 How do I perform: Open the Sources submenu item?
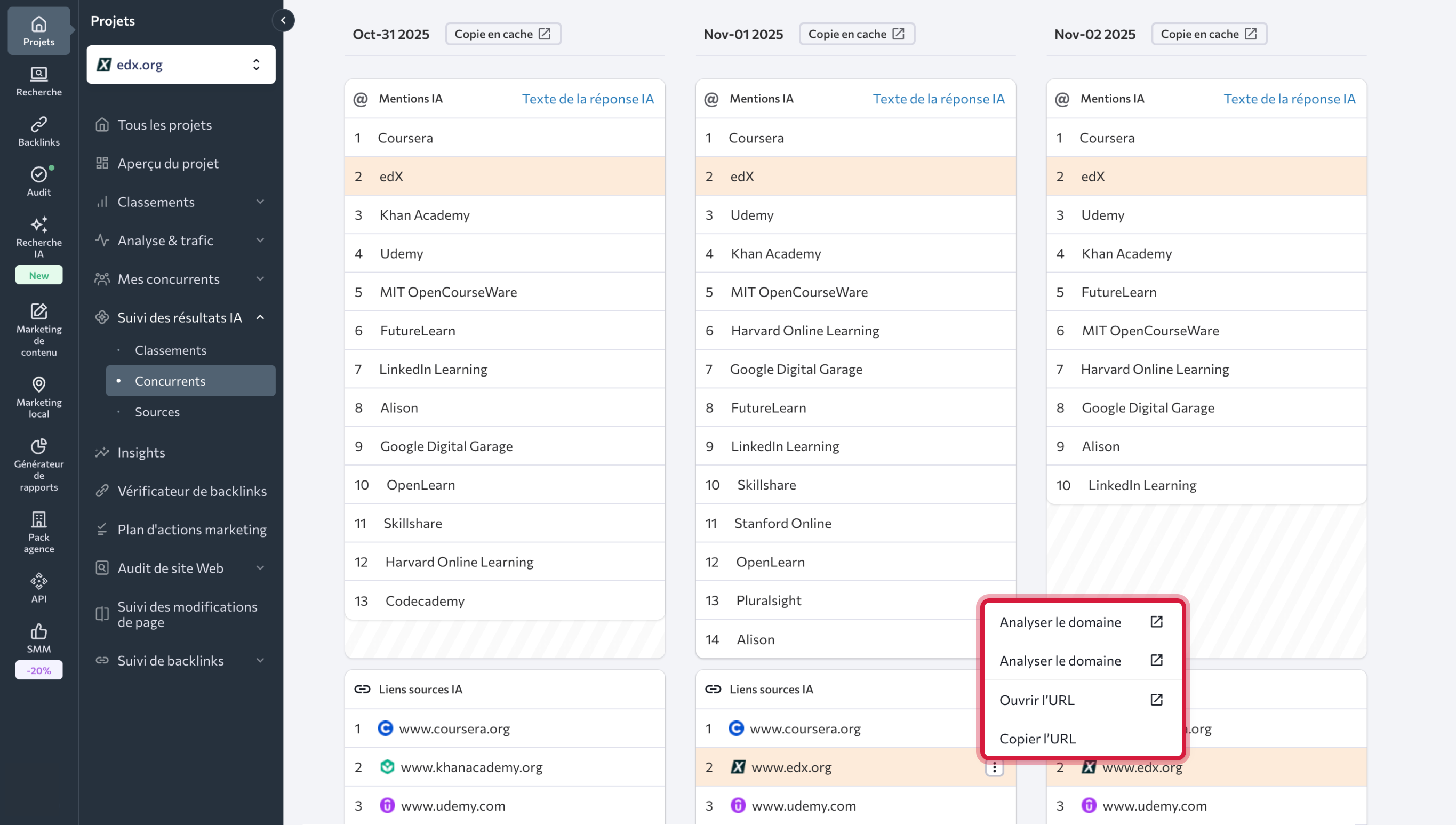pos(157,412)
